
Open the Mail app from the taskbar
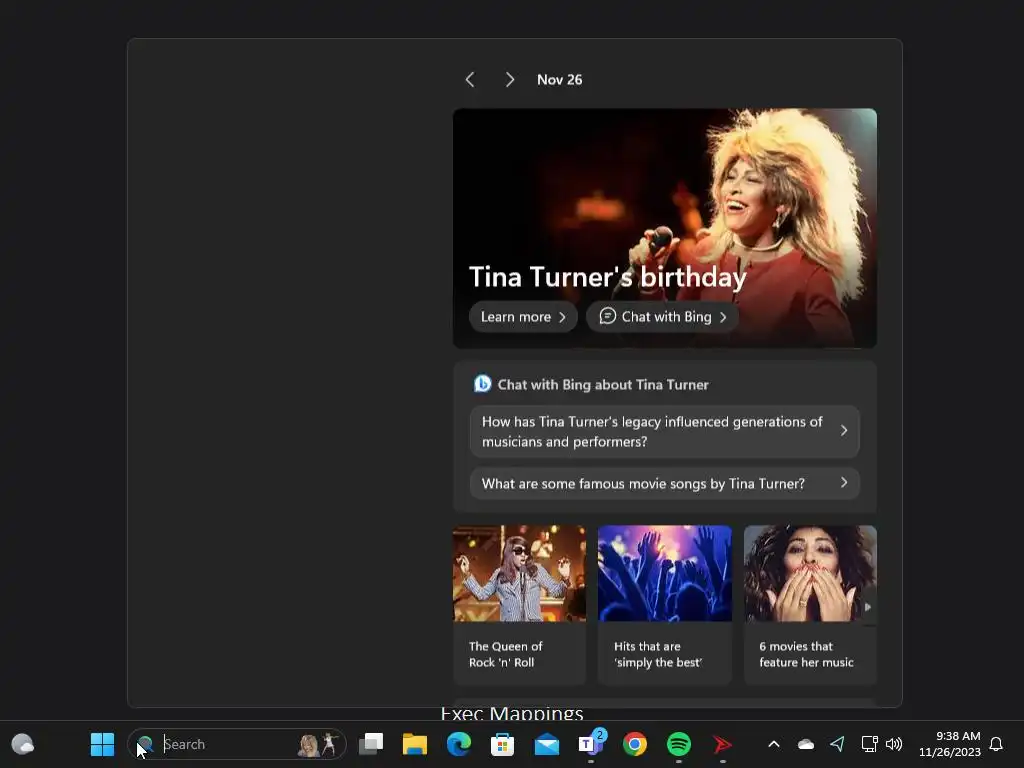click(547, 744)
